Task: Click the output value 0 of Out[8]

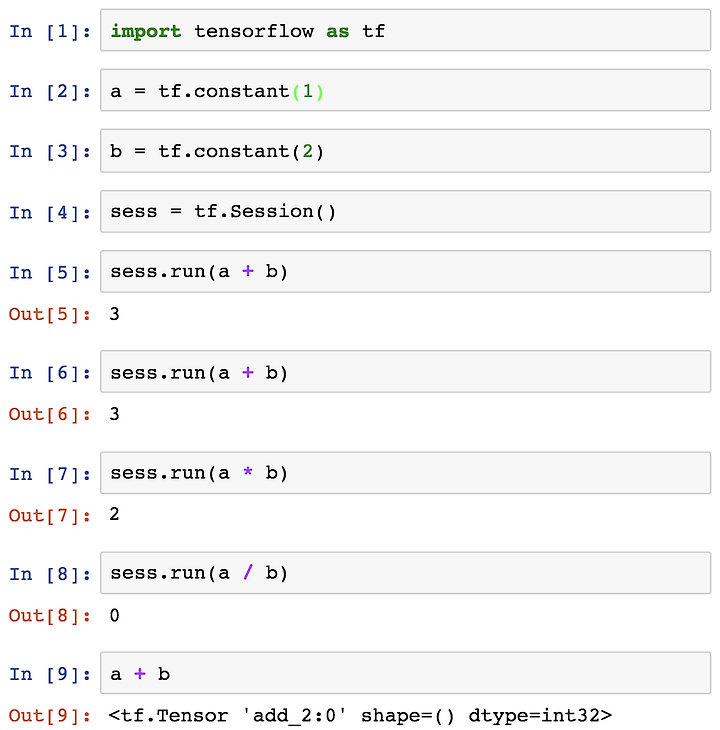Action: pos(114,615)
